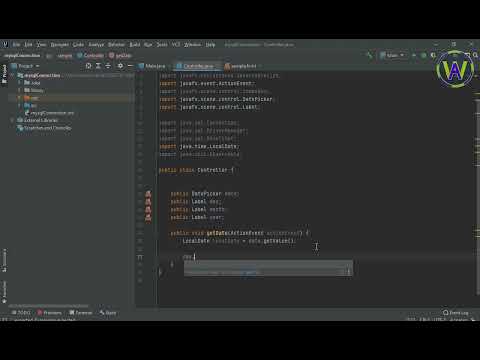Open the Main run configuration dropdown

pos(392,55)
